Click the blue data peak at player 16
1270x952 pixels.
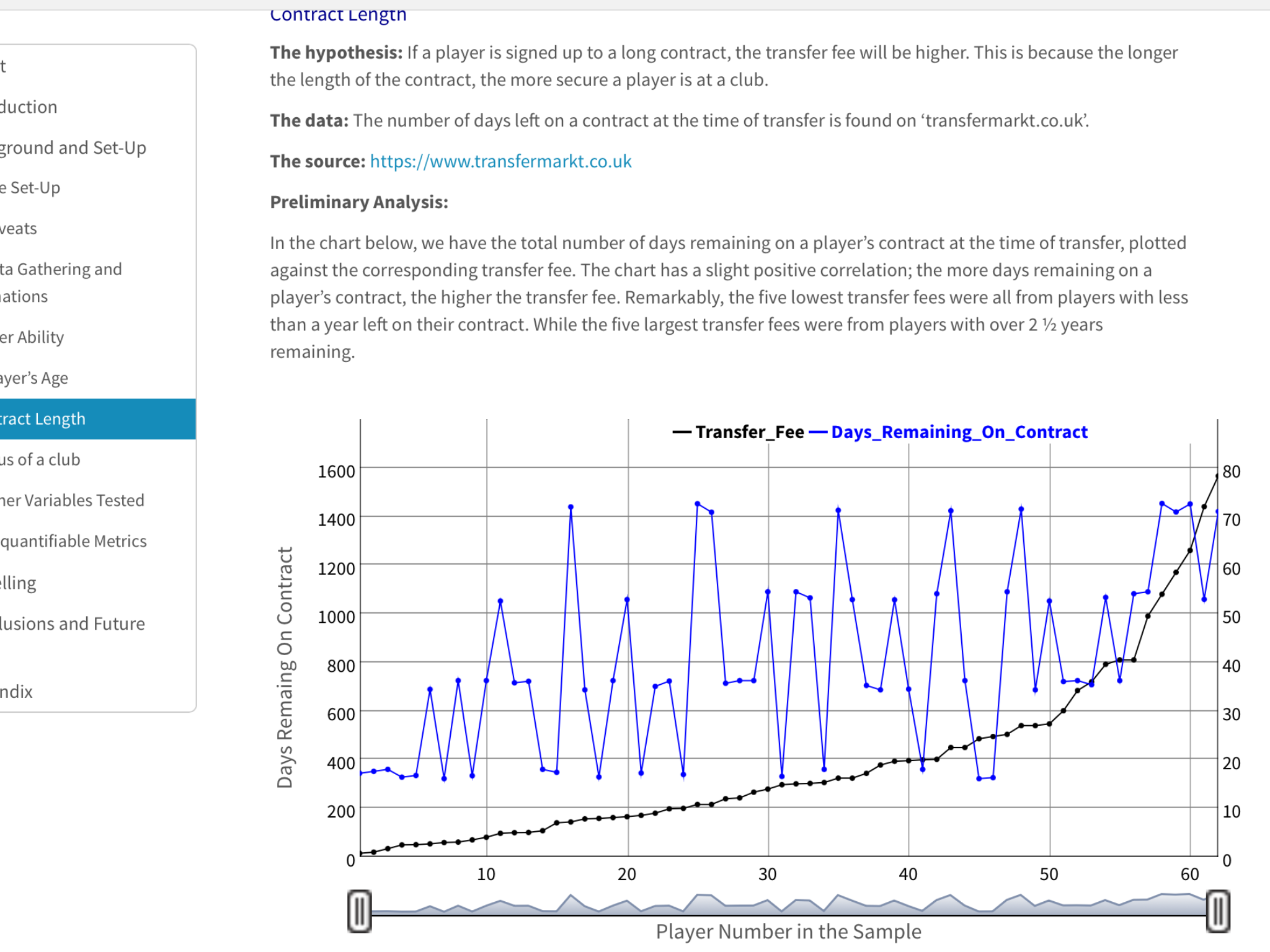tap(571, 507)
